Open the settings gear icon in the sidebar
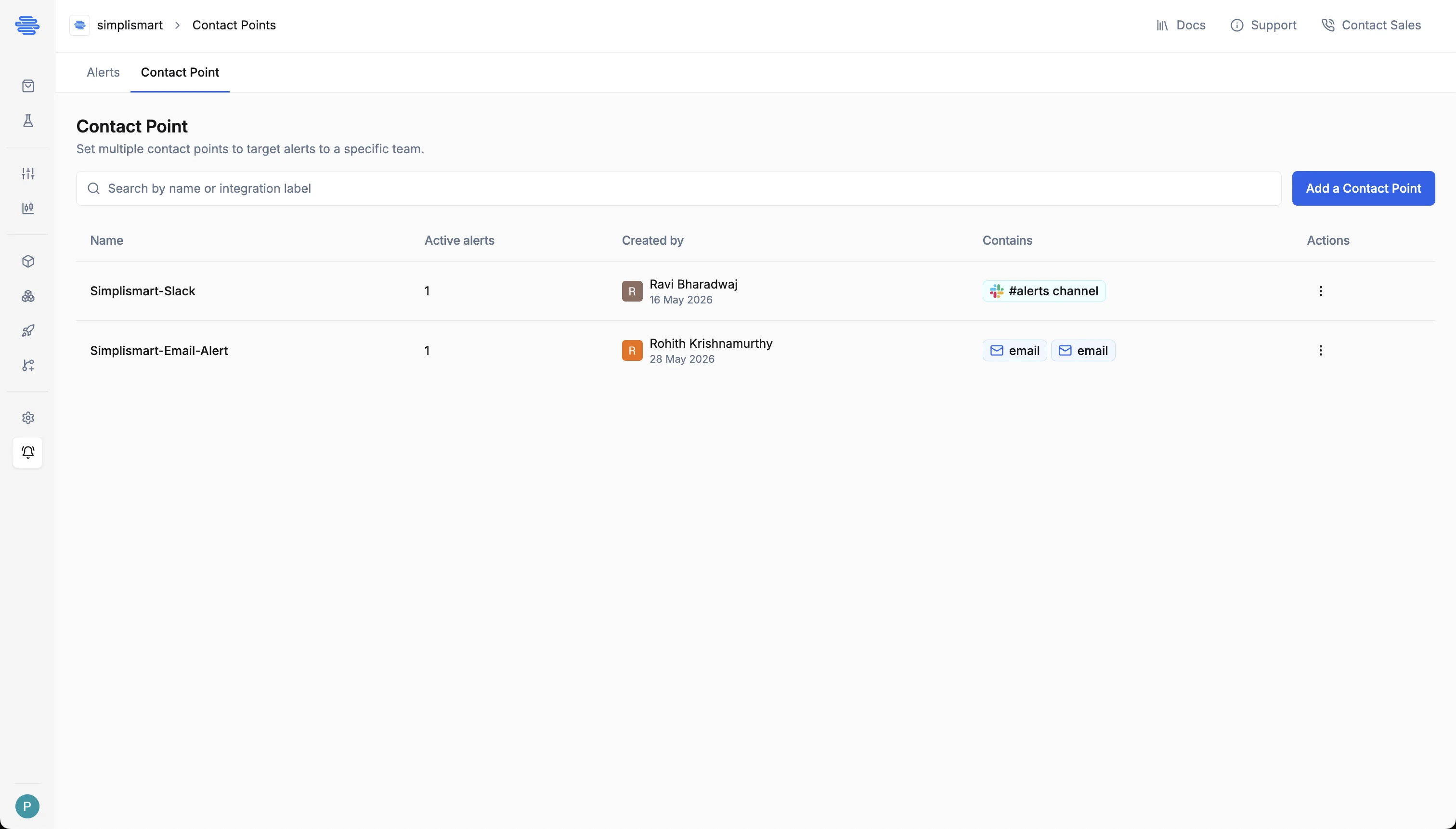Viewport: 1456px width, 829px height. click(x=28, y=418)
